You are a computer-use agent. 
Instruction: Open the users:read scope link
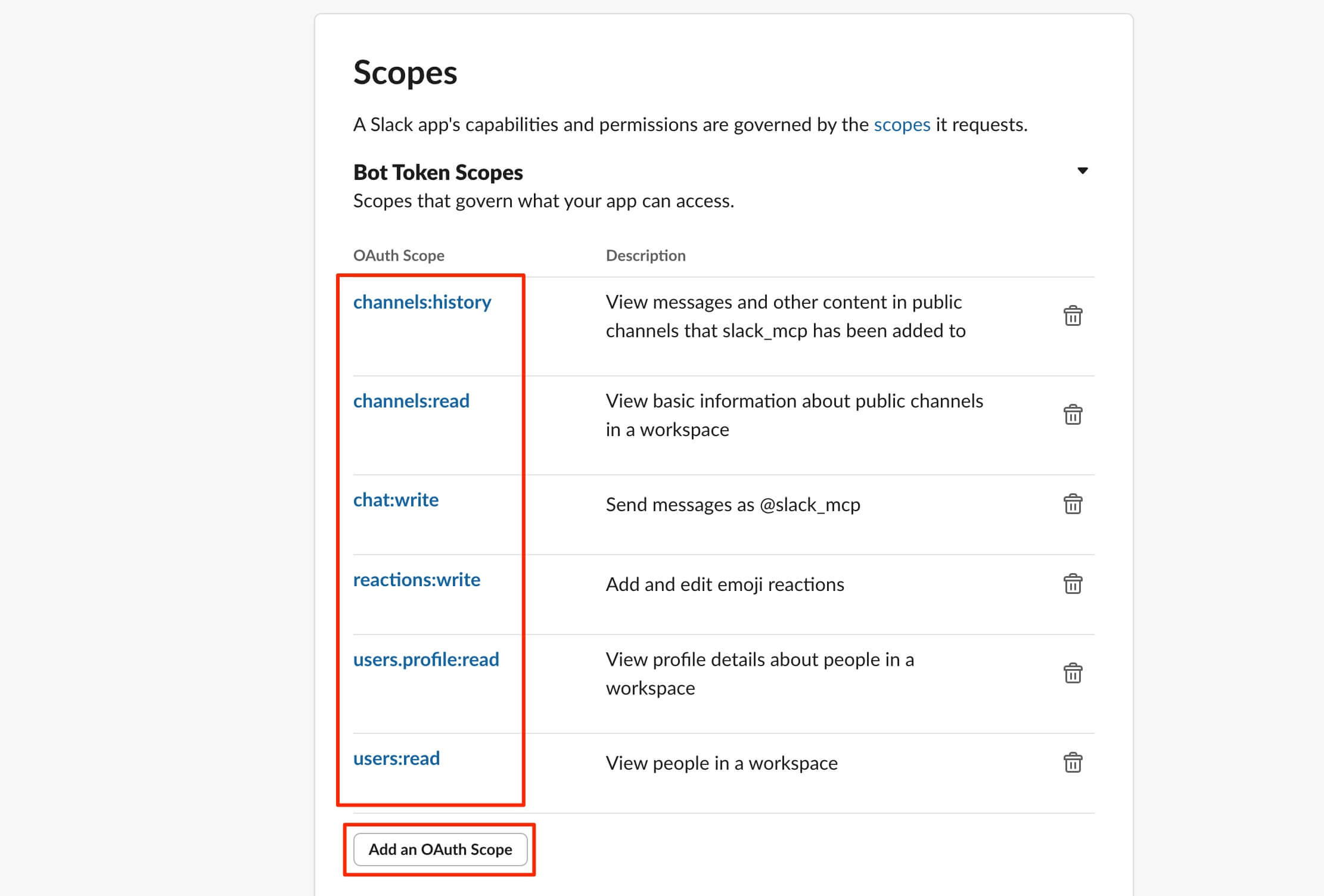pyautogui.click(x=396, y=758)
